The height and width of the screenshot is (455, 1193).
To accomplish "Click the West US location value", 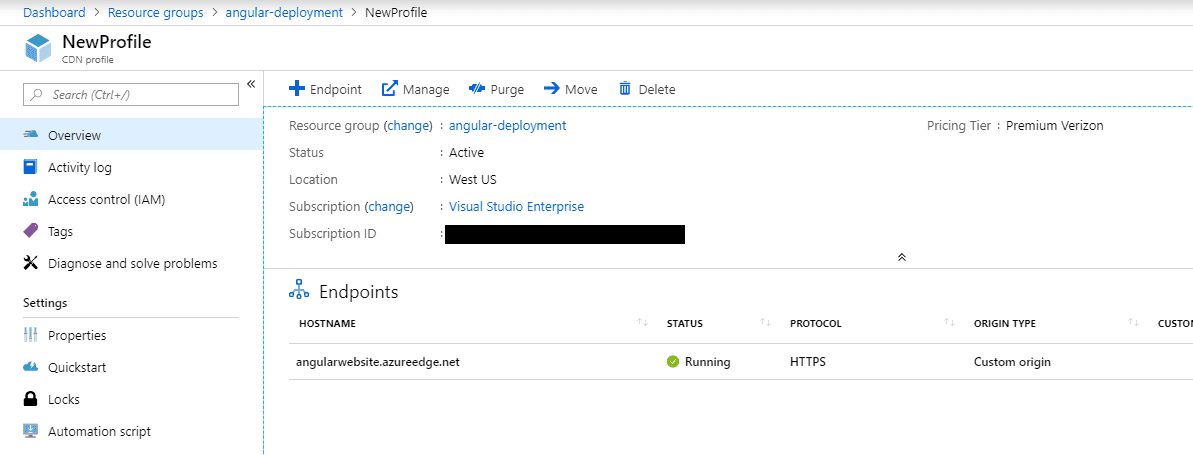I will [x=472, y=180].
